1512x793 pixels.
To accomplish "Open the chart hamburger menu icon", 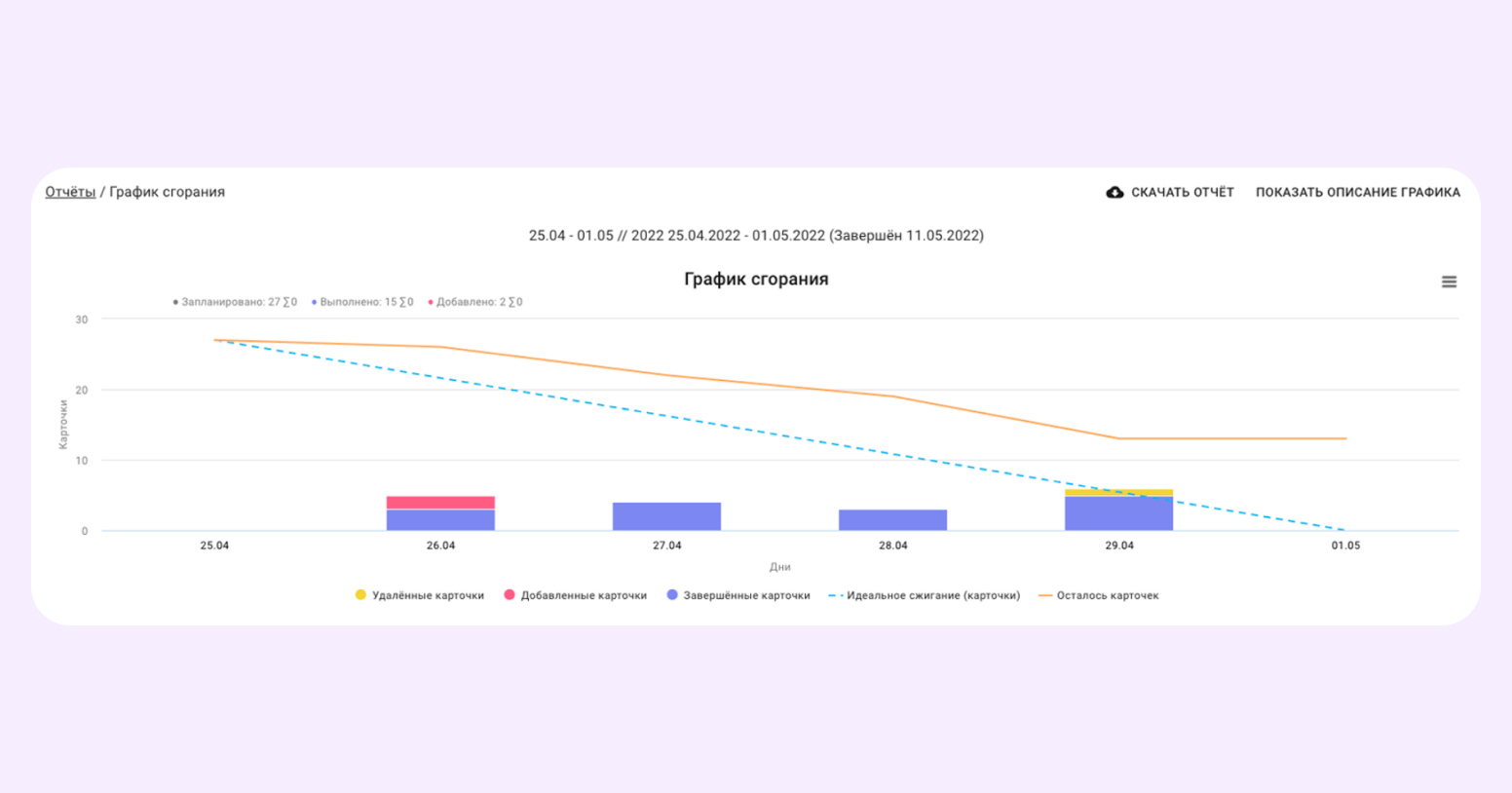I will (1449, 282).
